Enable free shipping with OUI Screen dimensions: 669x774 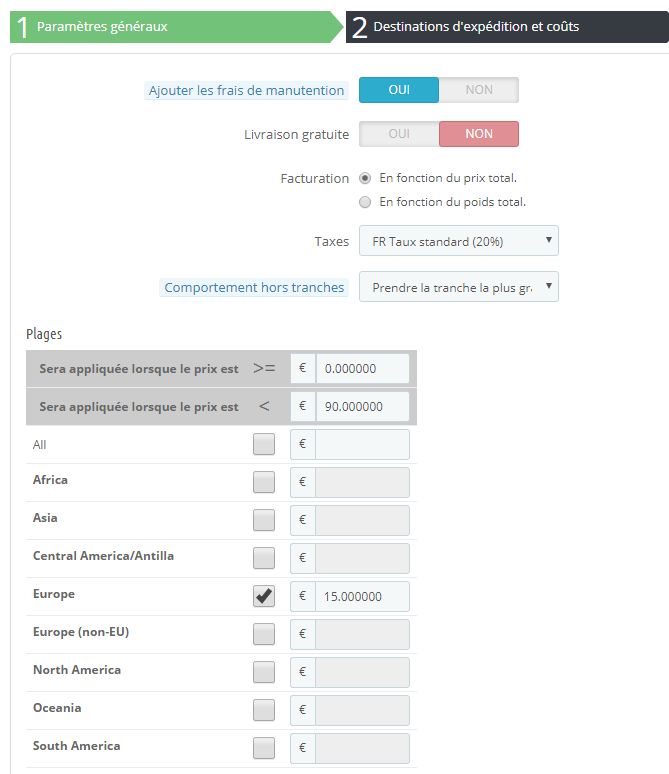point(399,134)
